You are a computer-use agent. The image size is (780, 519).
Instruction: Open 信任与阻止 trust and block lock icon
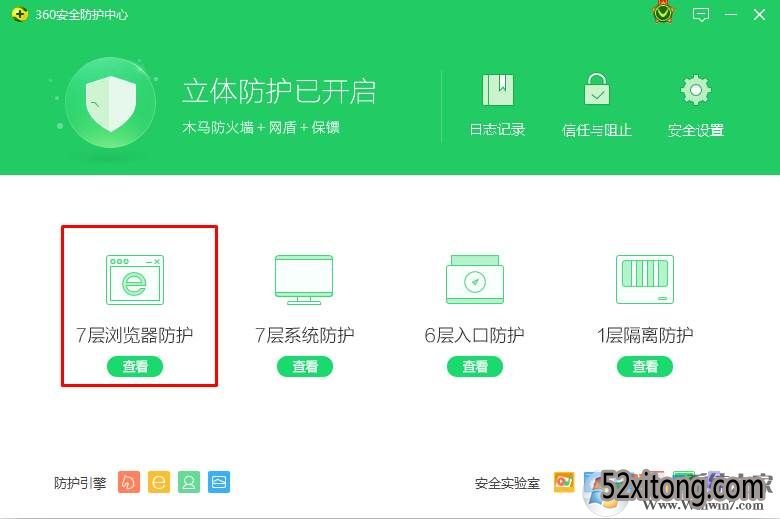(x=596, y=89)
